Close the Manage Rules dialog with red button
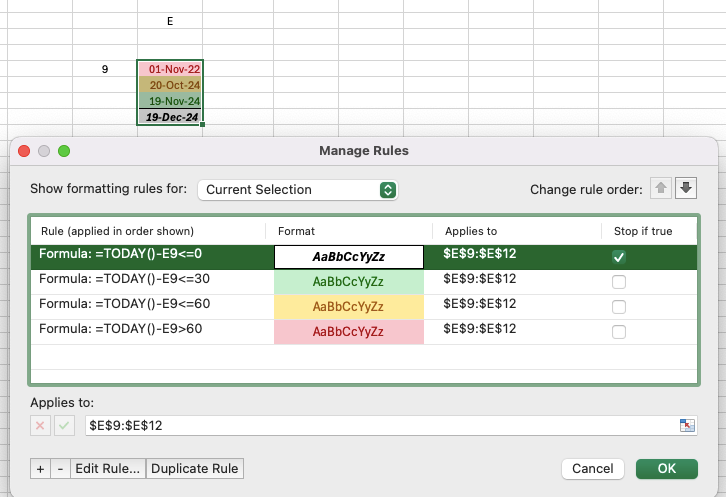This screenshot has height=497, width=726. [x=24, y=151]
